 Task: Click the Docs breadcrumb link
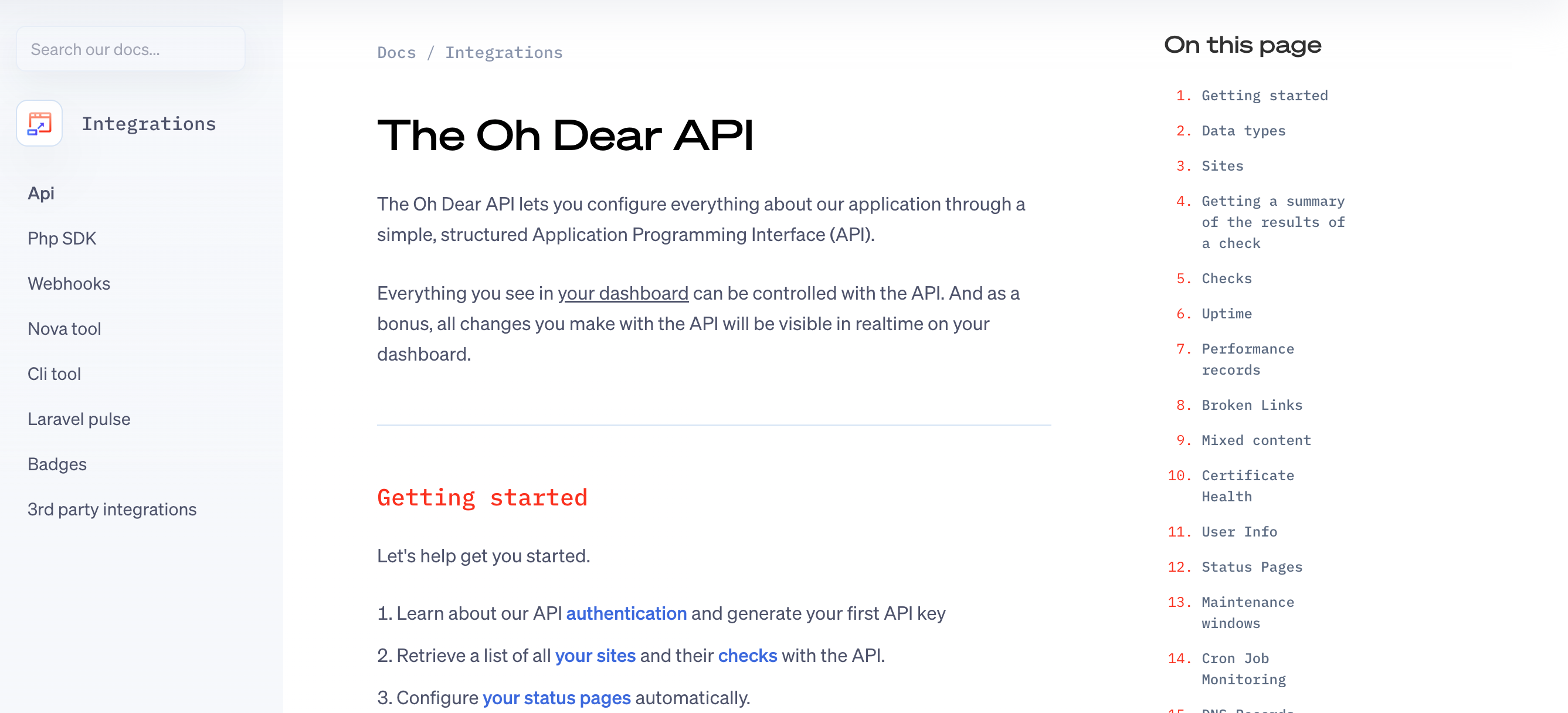(x=396, y=52)
